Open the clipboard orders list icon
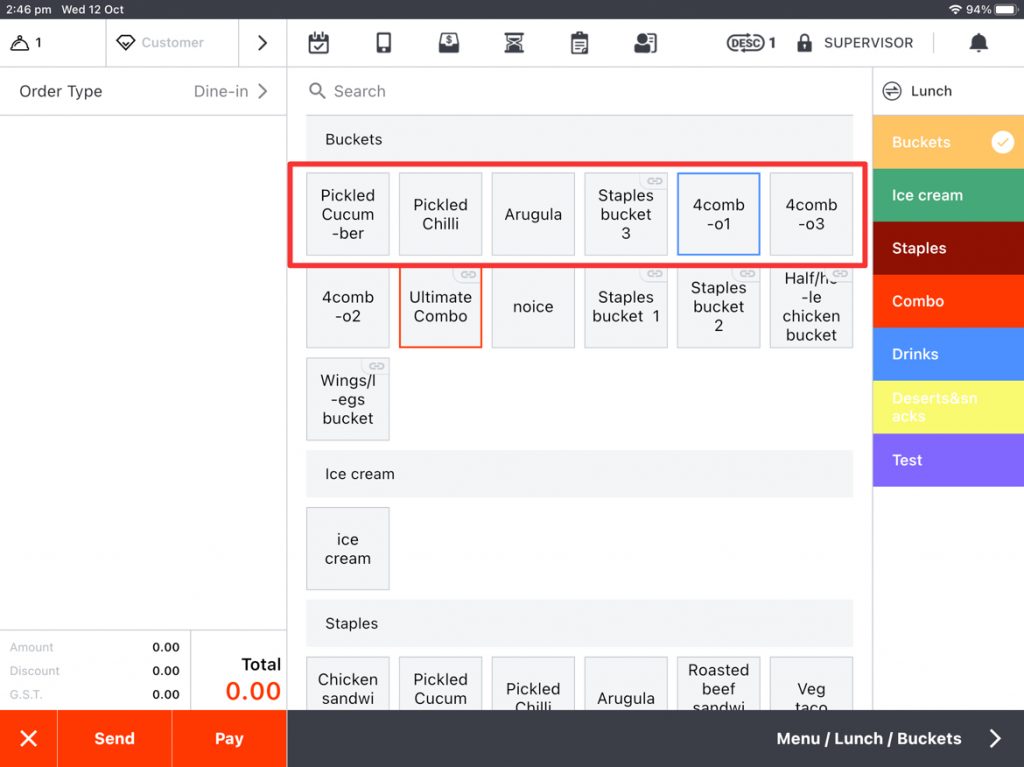This screenshot has width=1024, height=767. (x=579, y=43)
